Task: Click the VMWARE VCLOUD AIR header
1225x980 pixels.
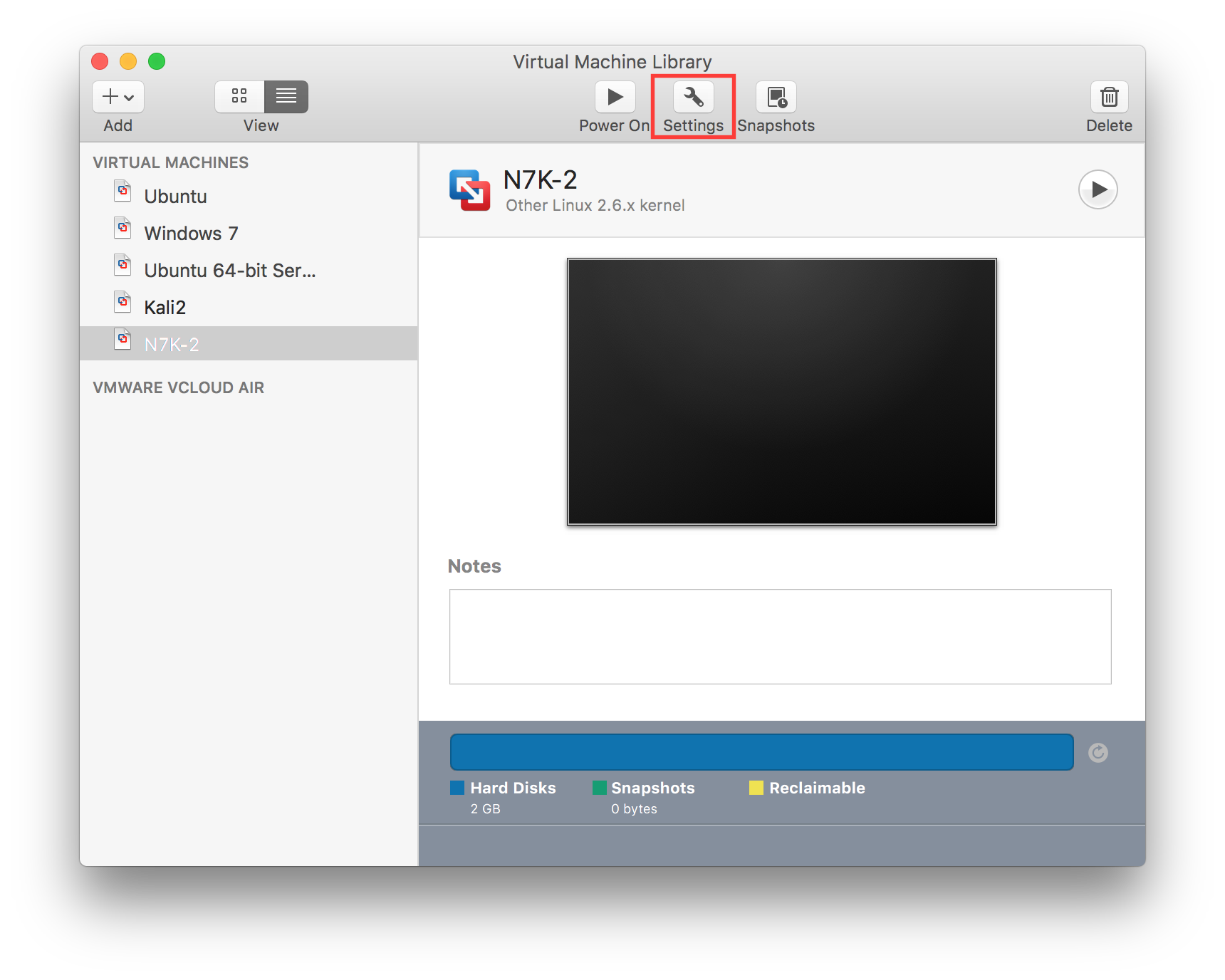Action: [x=179, y=387]
